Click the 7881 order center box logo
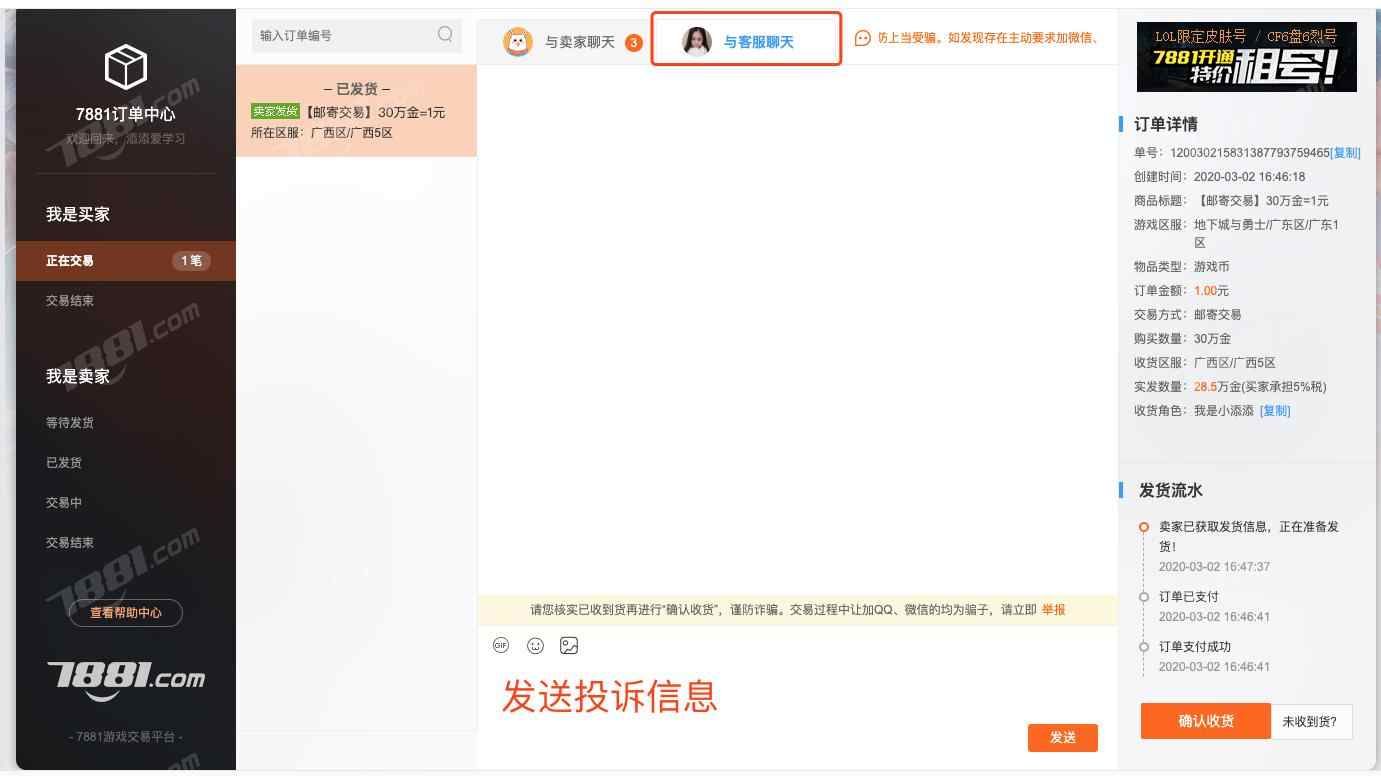The height and width of the screenshot is (776, 1381). 126,67
